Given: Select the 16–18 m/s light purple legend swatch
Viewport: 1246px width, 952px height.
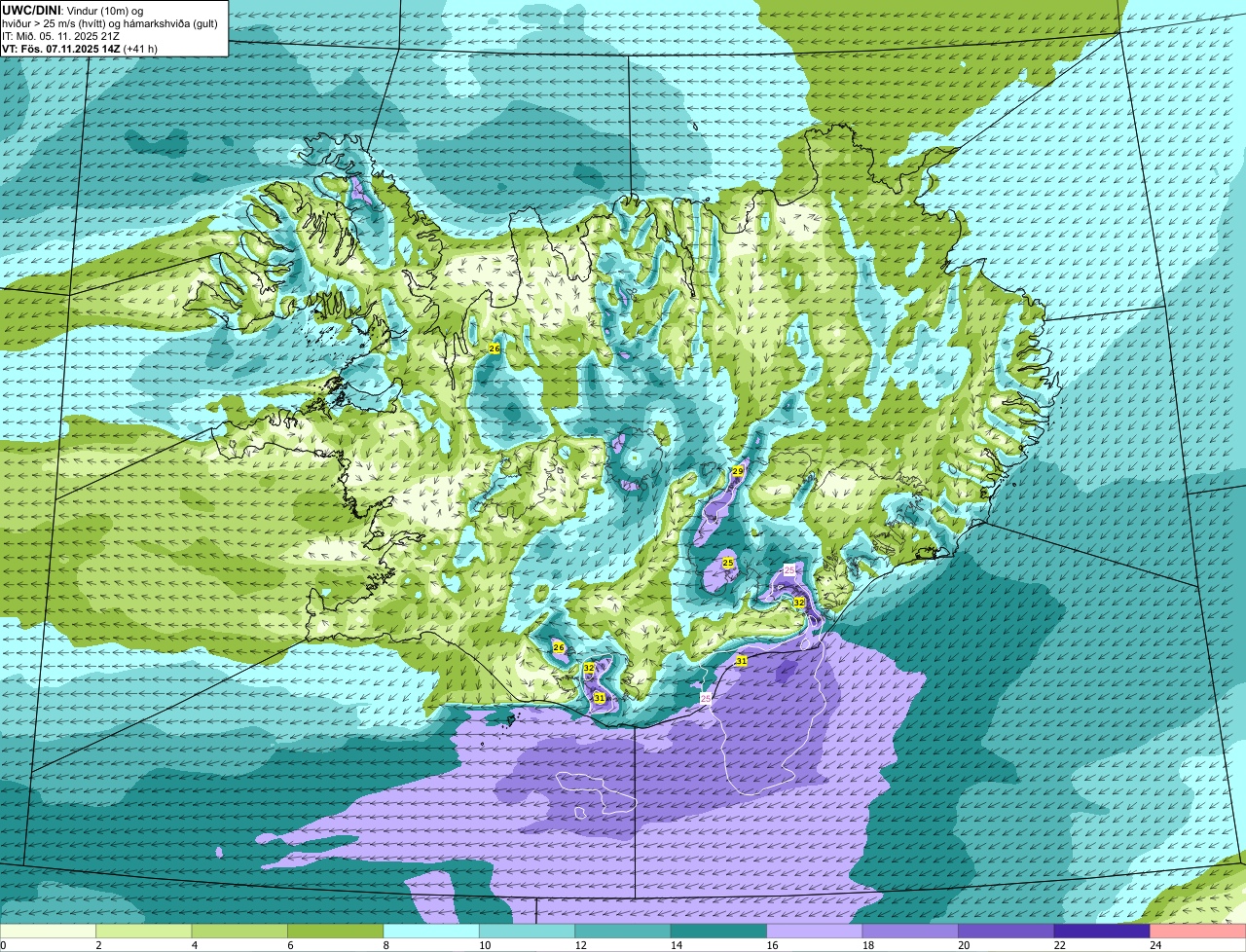Looking at the screenshot, I should [815, 931].
